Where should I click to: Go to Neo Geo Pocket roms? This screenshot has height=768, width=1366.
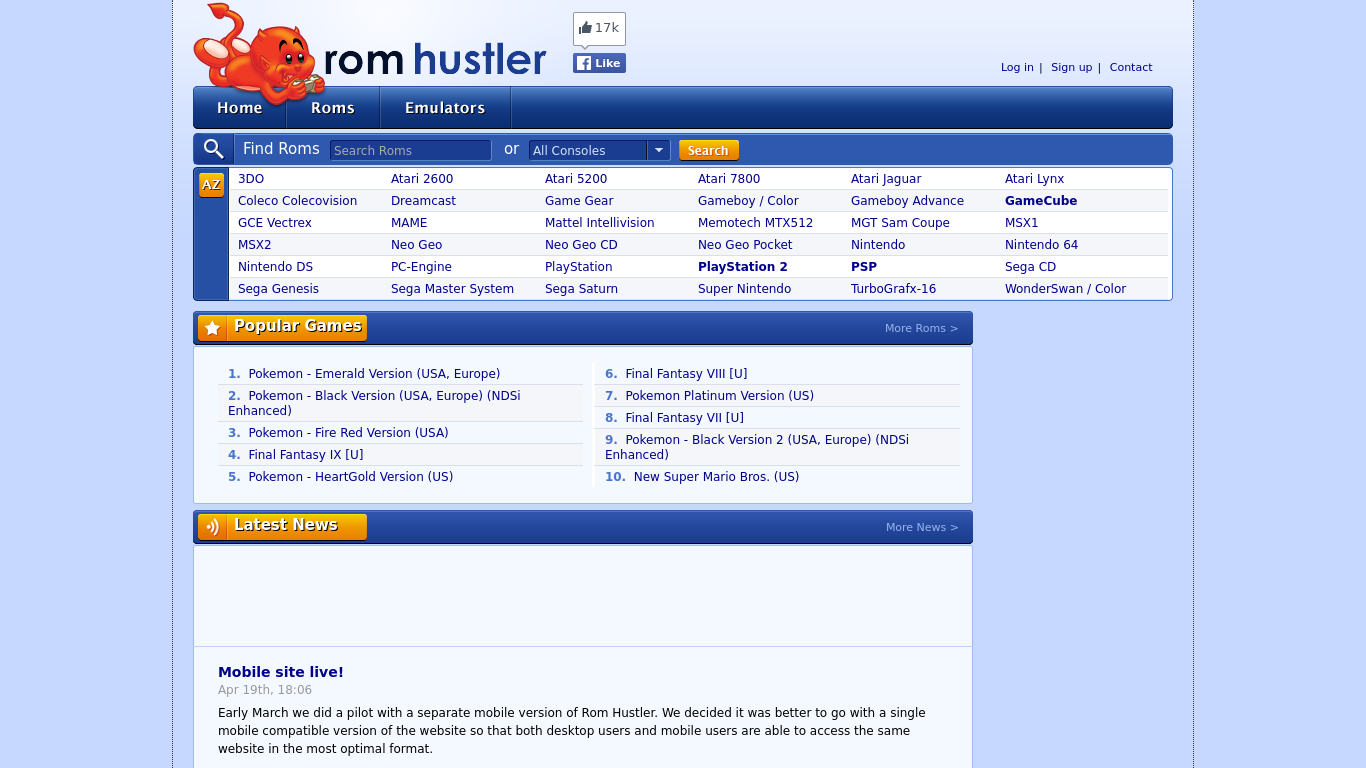(745, 245)
